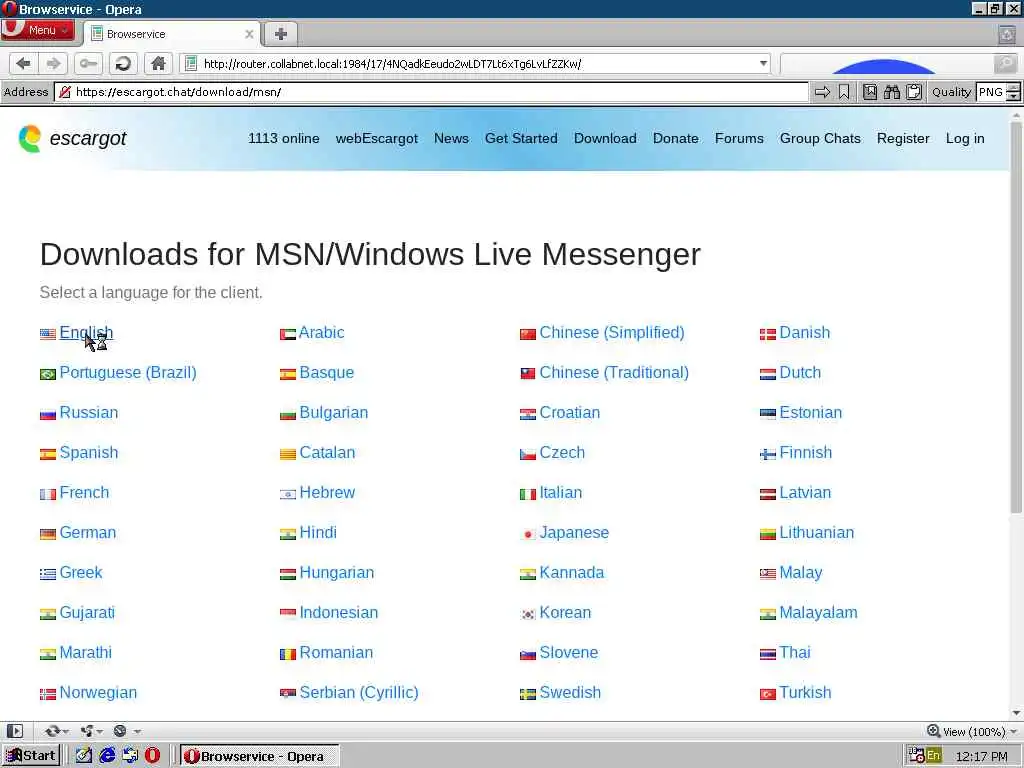Screen dimensions: 1024x768
Task: Open the Wand password key button
Action: point(88,63)
